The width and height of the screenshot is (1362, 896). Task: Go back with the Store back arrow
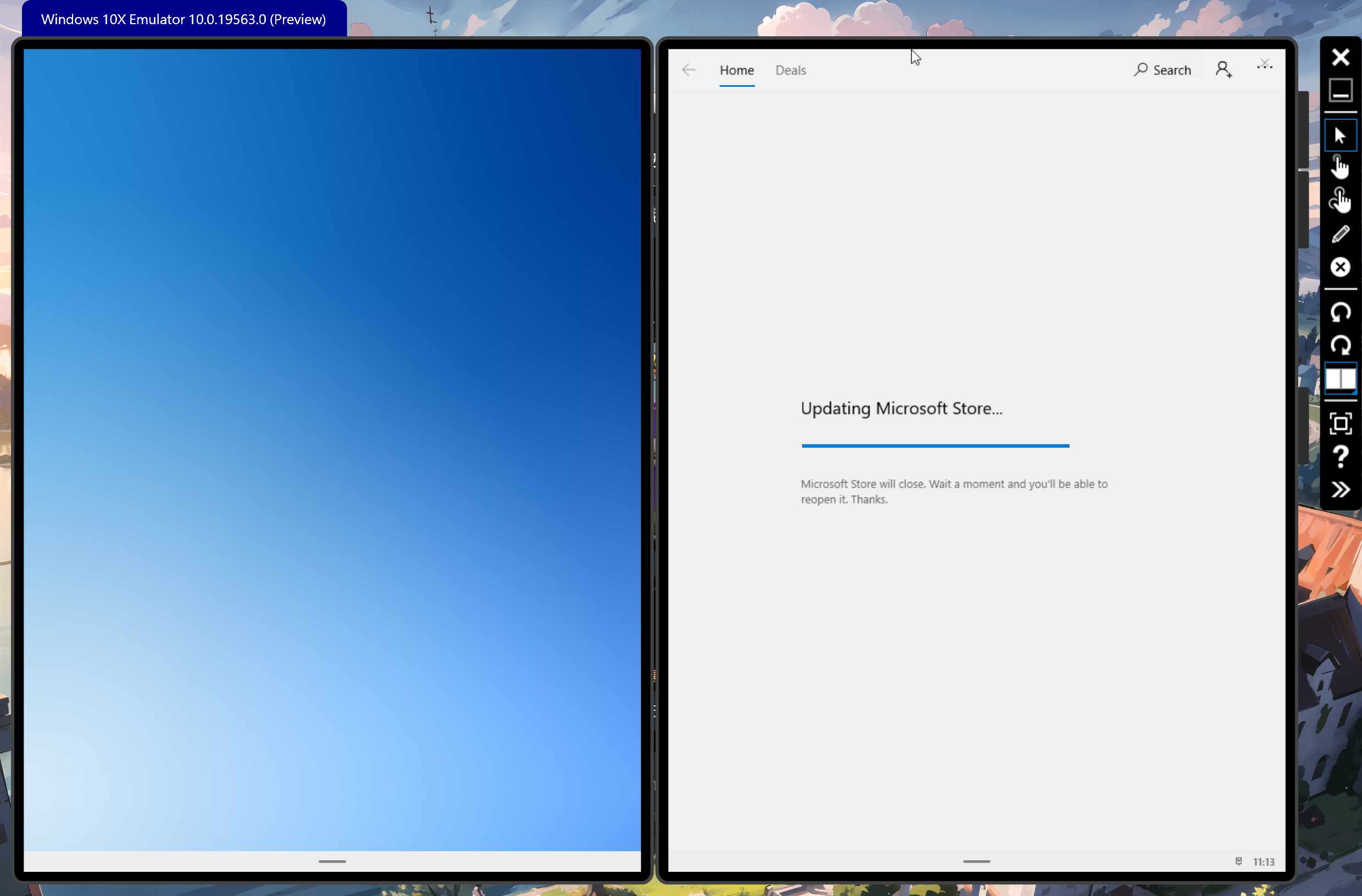(x=688, y=70)
